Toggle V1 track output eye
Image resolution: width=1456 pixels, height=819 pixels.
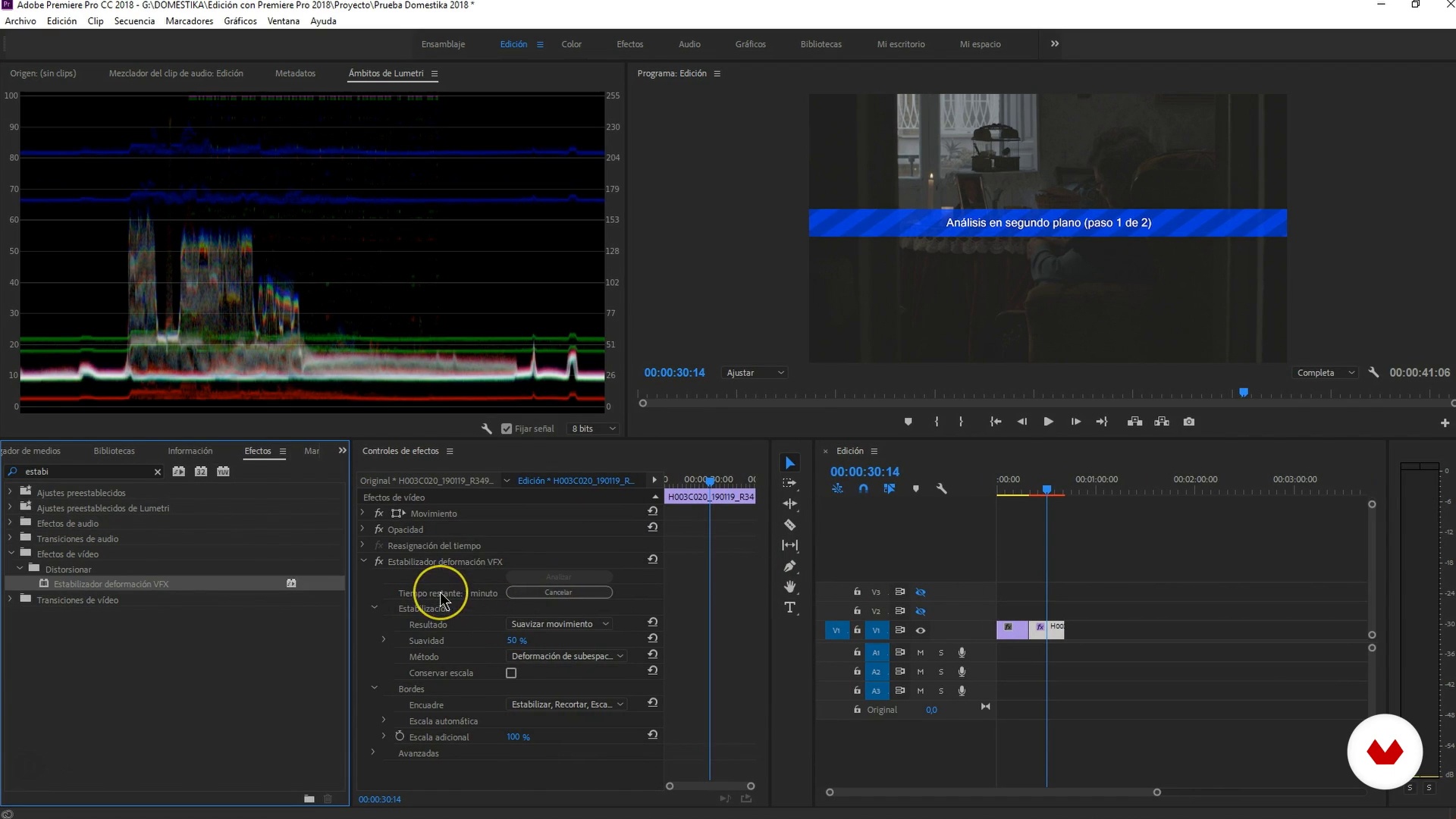(921, 630)
